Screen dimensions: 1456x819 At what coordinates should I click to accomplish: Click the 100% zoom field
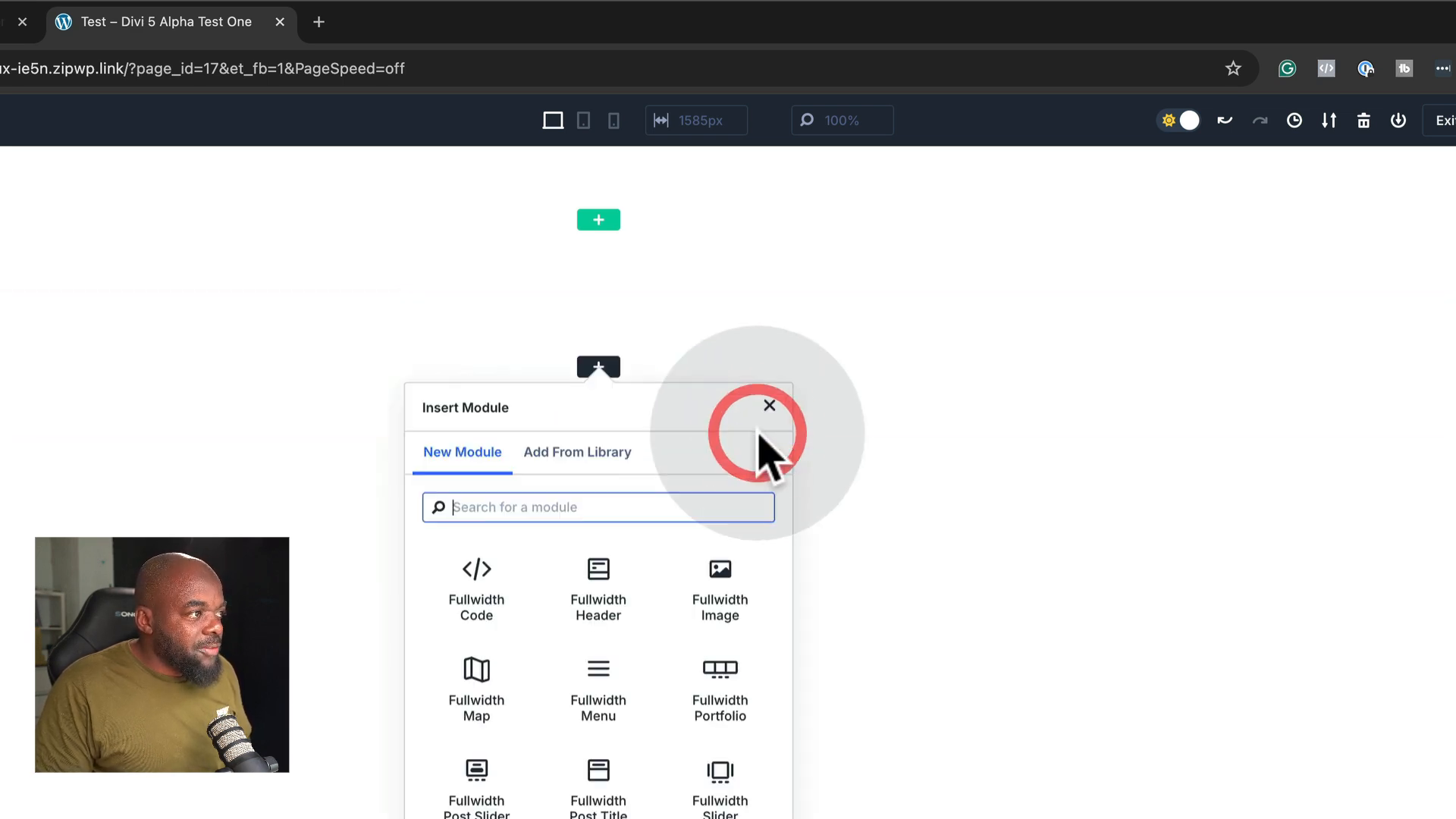coord(842,121)
